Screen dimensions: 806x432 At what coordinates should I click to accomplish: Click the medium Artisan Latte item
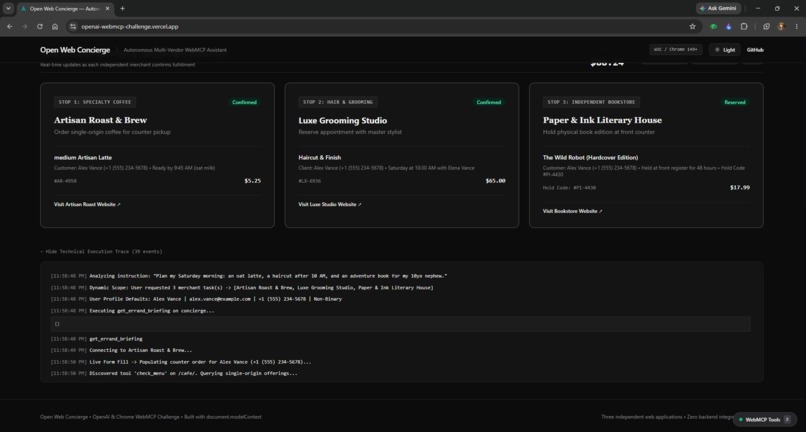[x=83, y=157]
